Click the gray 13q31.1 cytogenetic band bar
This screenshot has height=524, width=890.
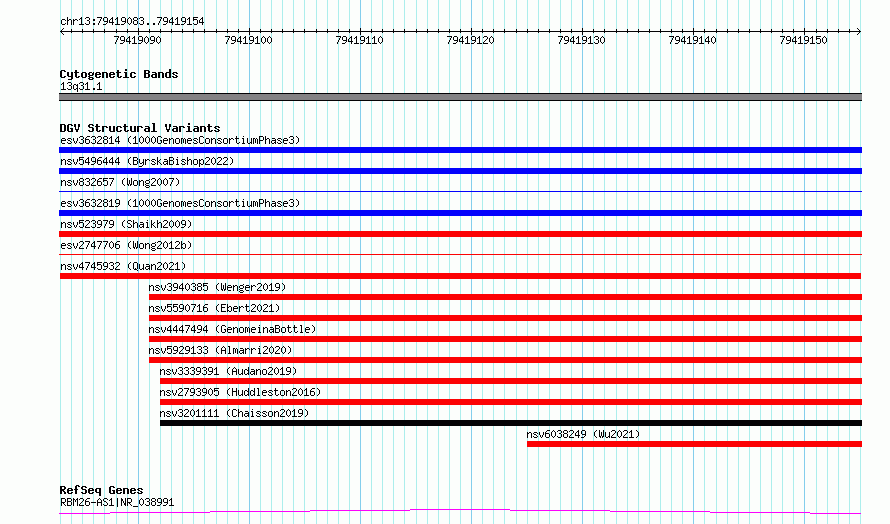click(460, 97)
